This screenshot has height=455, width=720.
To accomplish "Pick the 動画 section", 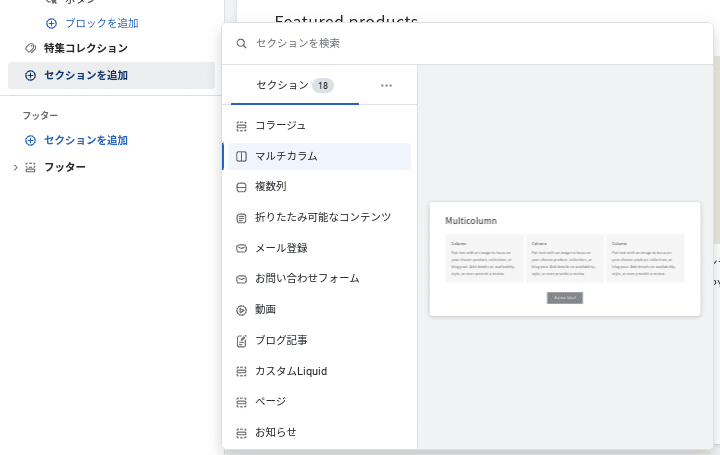I will pyautogui.click(x=319, y=310).
